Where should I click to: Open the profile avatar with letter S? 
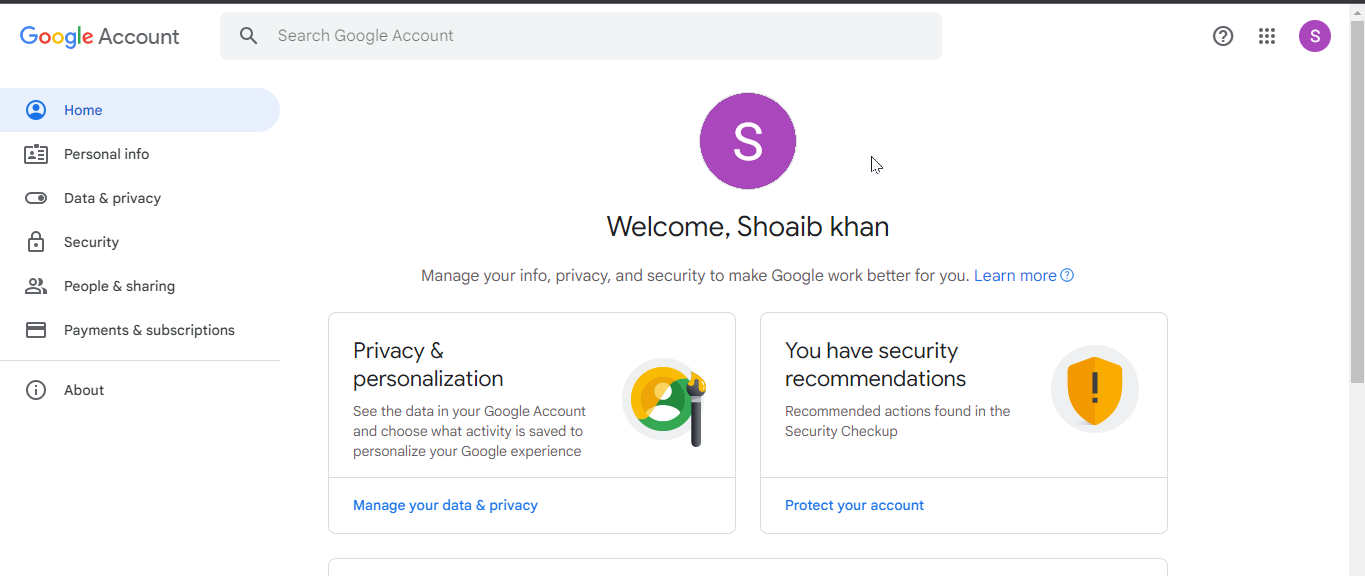pos(1315,36)
